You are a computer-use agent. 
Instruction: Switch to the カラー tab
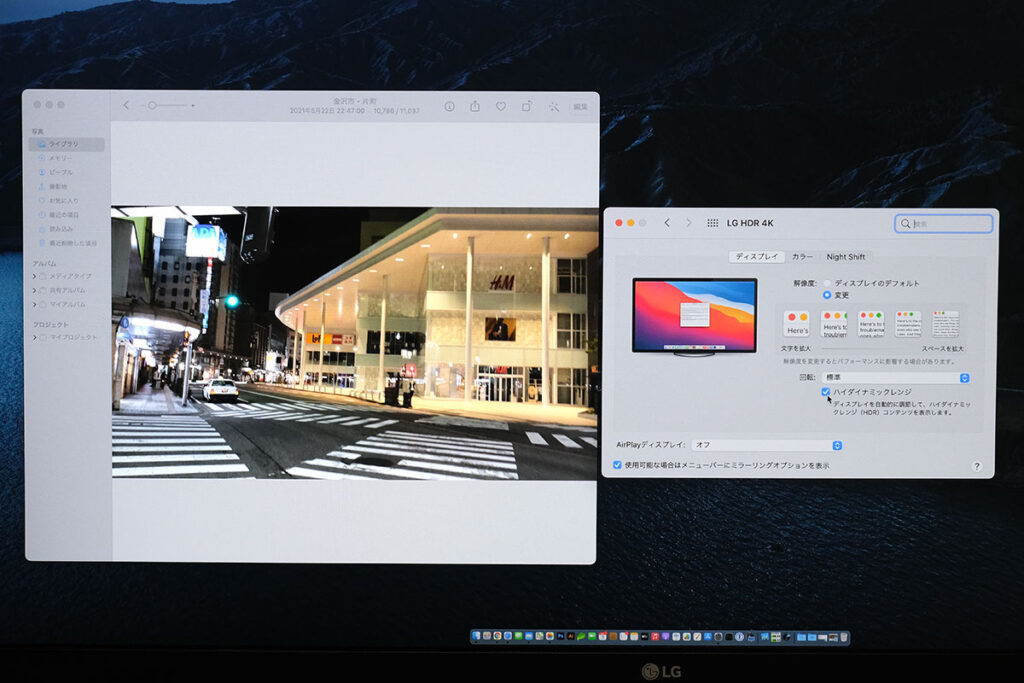click(802, 257)
